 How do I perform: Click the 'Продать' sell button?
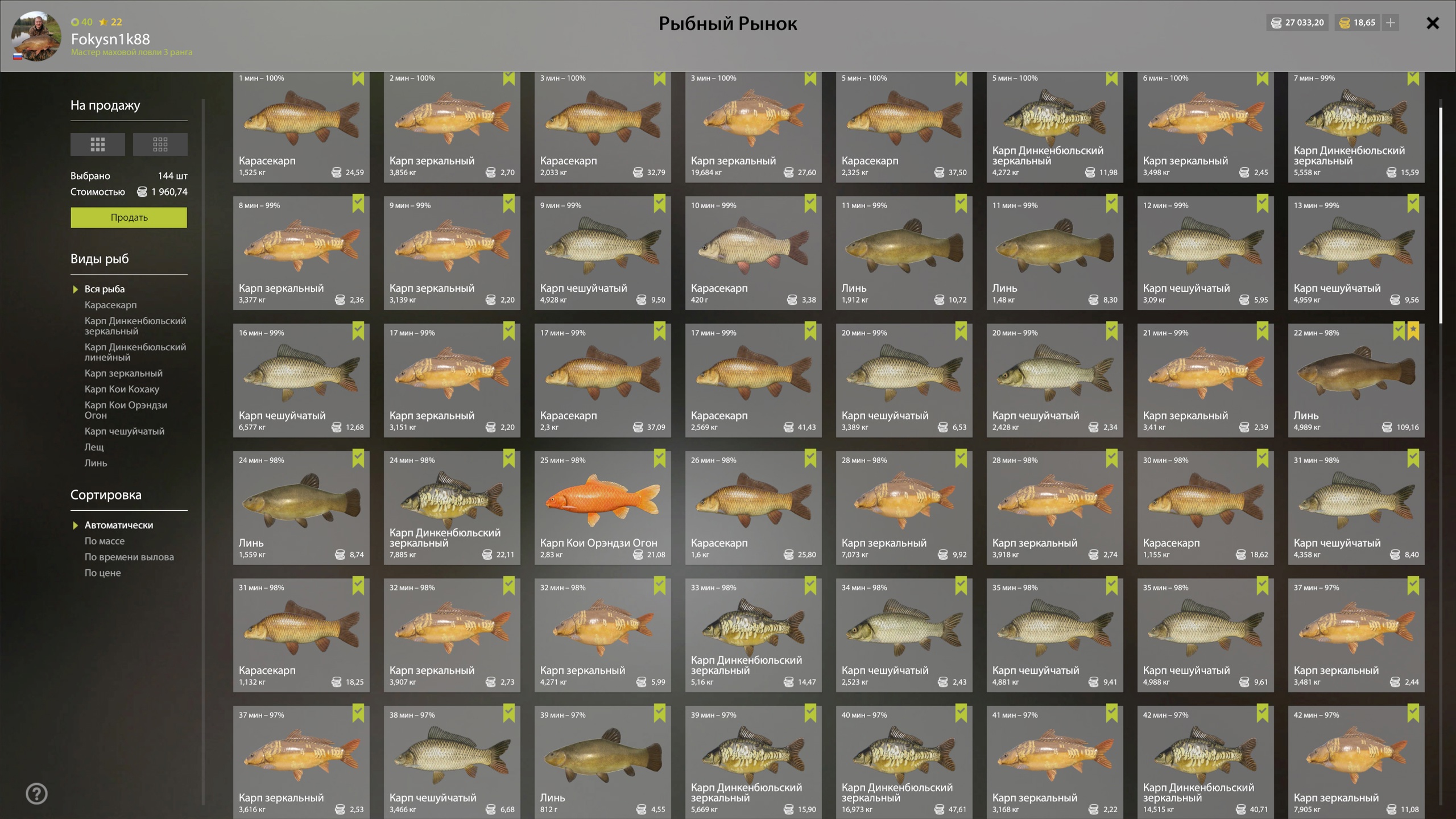coord(129,217)
